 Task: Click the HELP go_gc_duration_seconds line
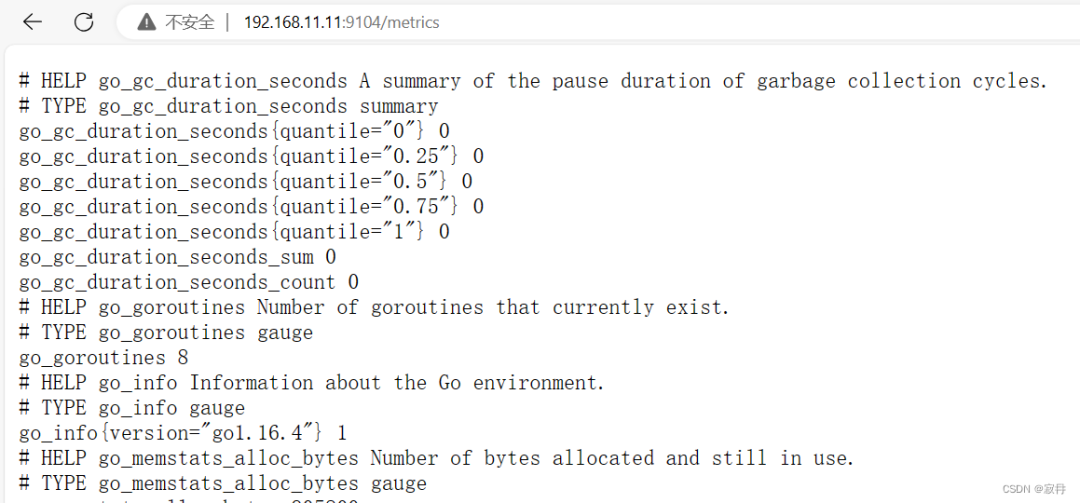(x=533, y=81)
